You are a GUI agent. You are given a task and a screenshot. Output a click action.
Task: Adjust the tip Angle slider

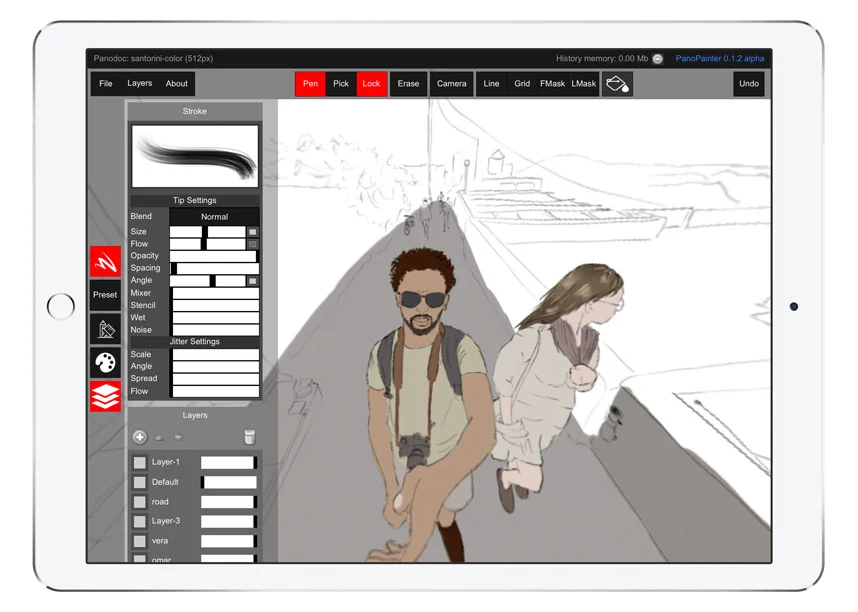[x=208, y=281]
